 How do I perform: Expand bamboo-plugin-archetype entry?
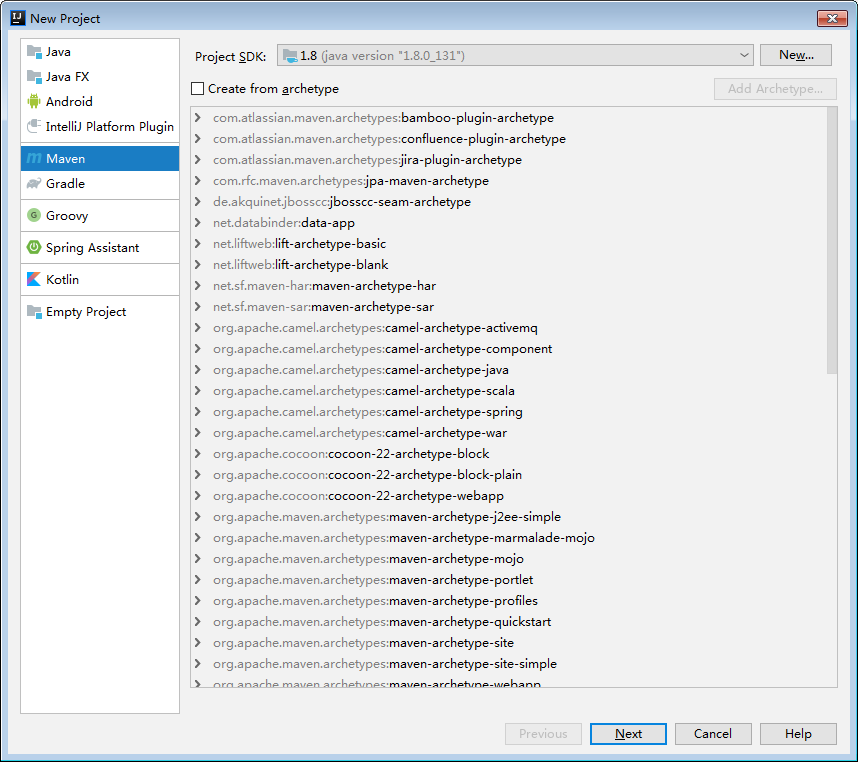[x=198, y=118]
